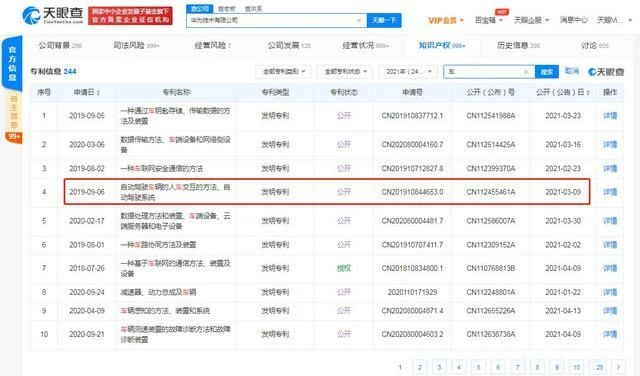640x376 pixels.
Task: Expand the 天眼M... user menu
Action: pyautogui.click(x=614, y=20)
